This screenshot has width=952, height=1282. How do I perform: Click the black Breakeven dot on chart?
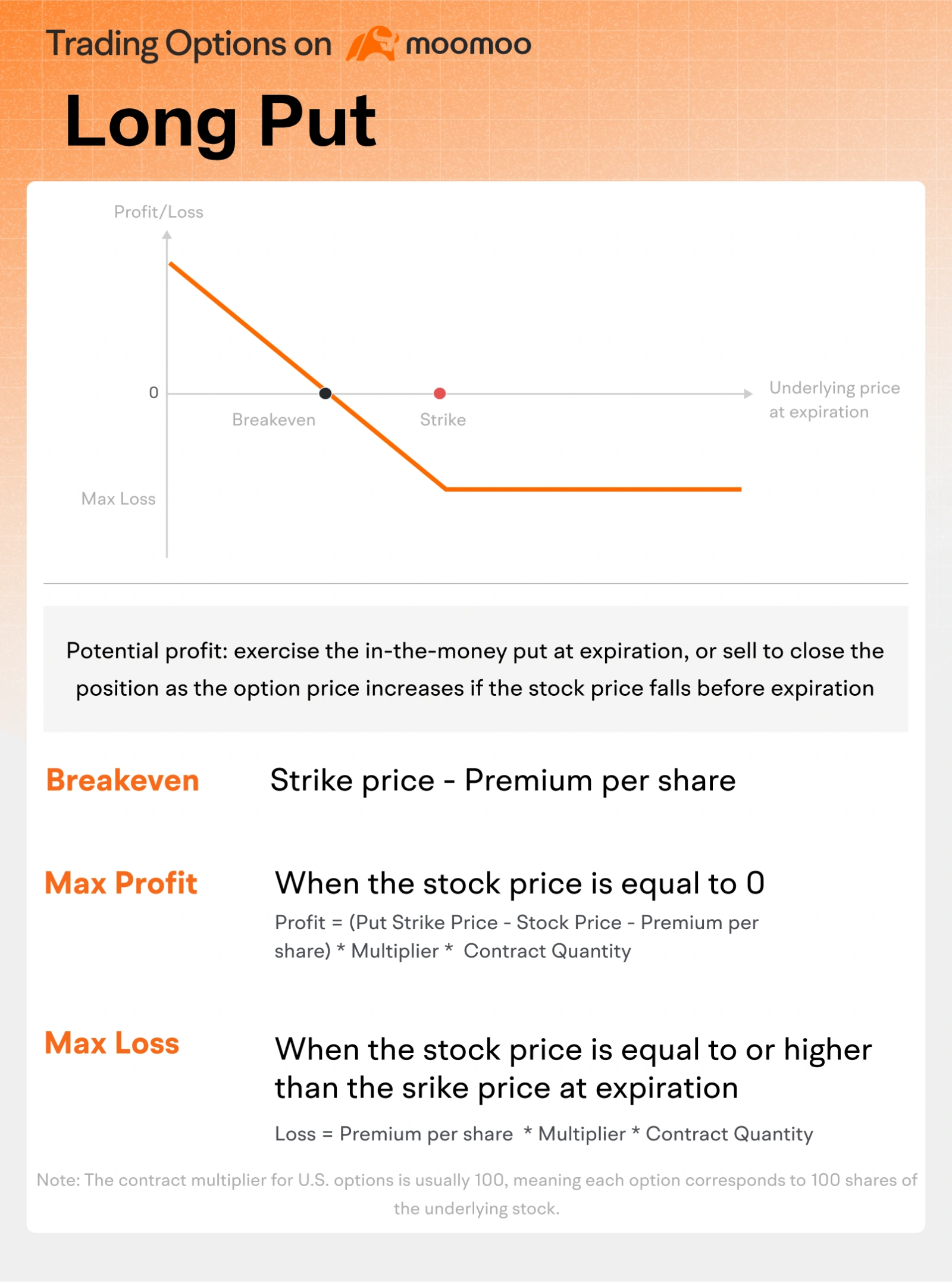coord(325,393)
